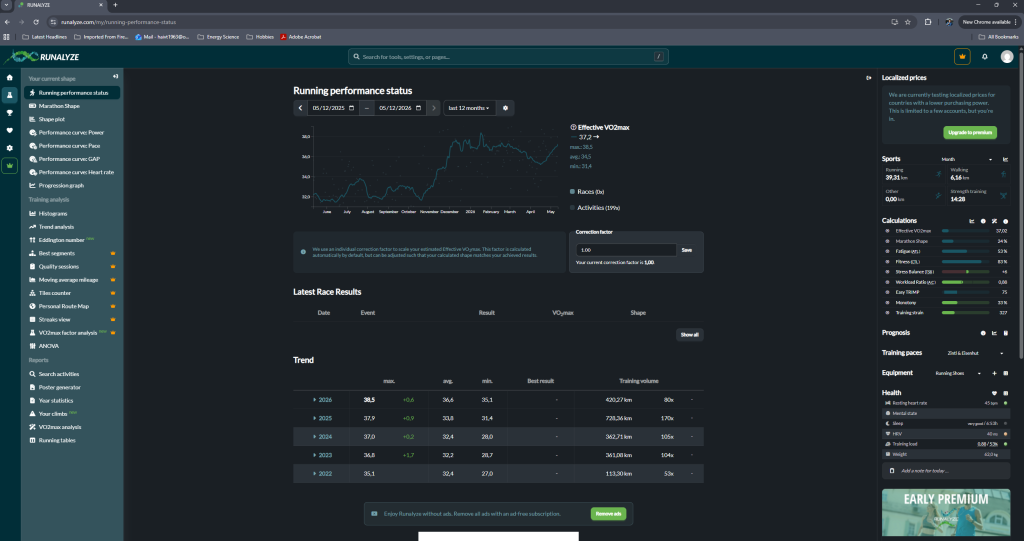This screenshot has height=541, width=1024.
Task: Open chart settings gear next to date range
Action: pyautogui.click(x=505, y=108)
